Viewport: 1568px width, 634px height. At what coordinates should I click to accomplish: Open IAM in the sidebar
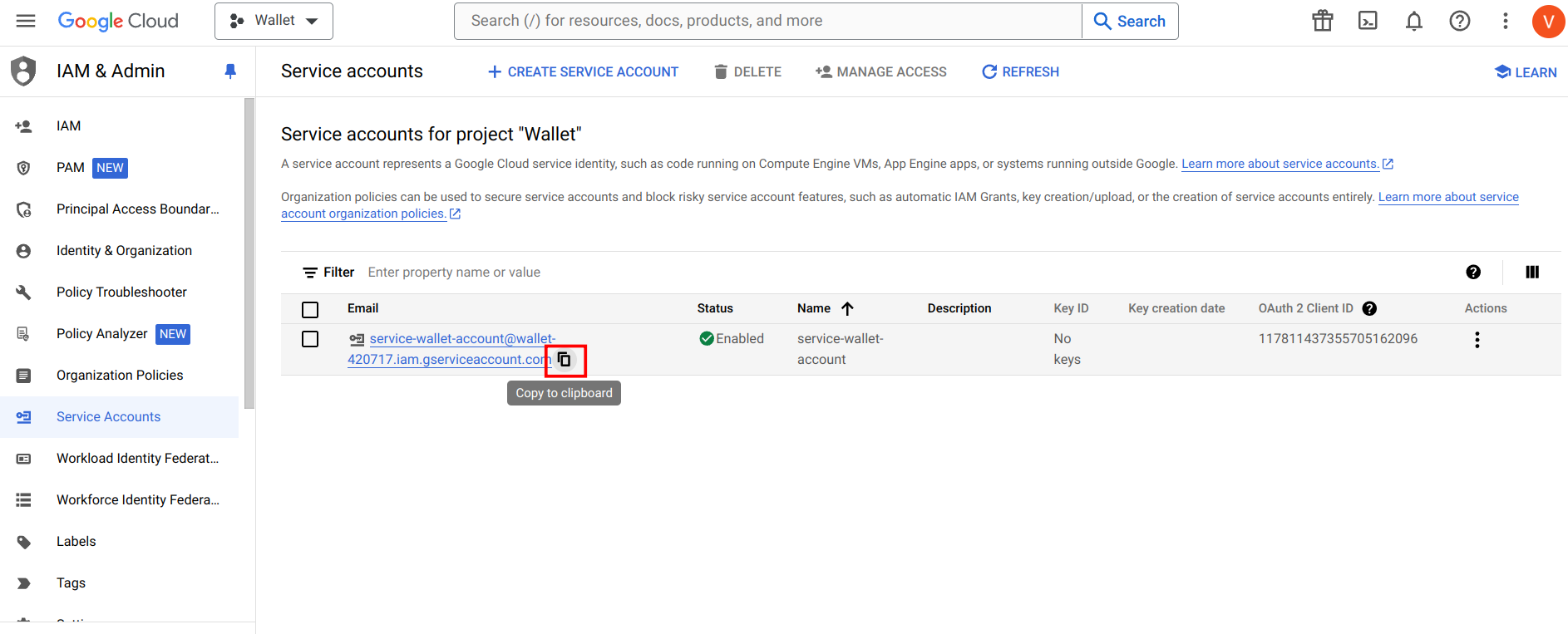(119, 126)
